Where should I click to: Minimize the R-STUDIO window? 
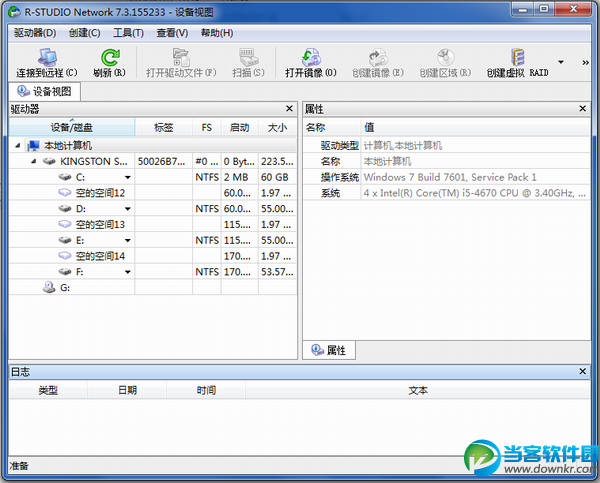522,10
